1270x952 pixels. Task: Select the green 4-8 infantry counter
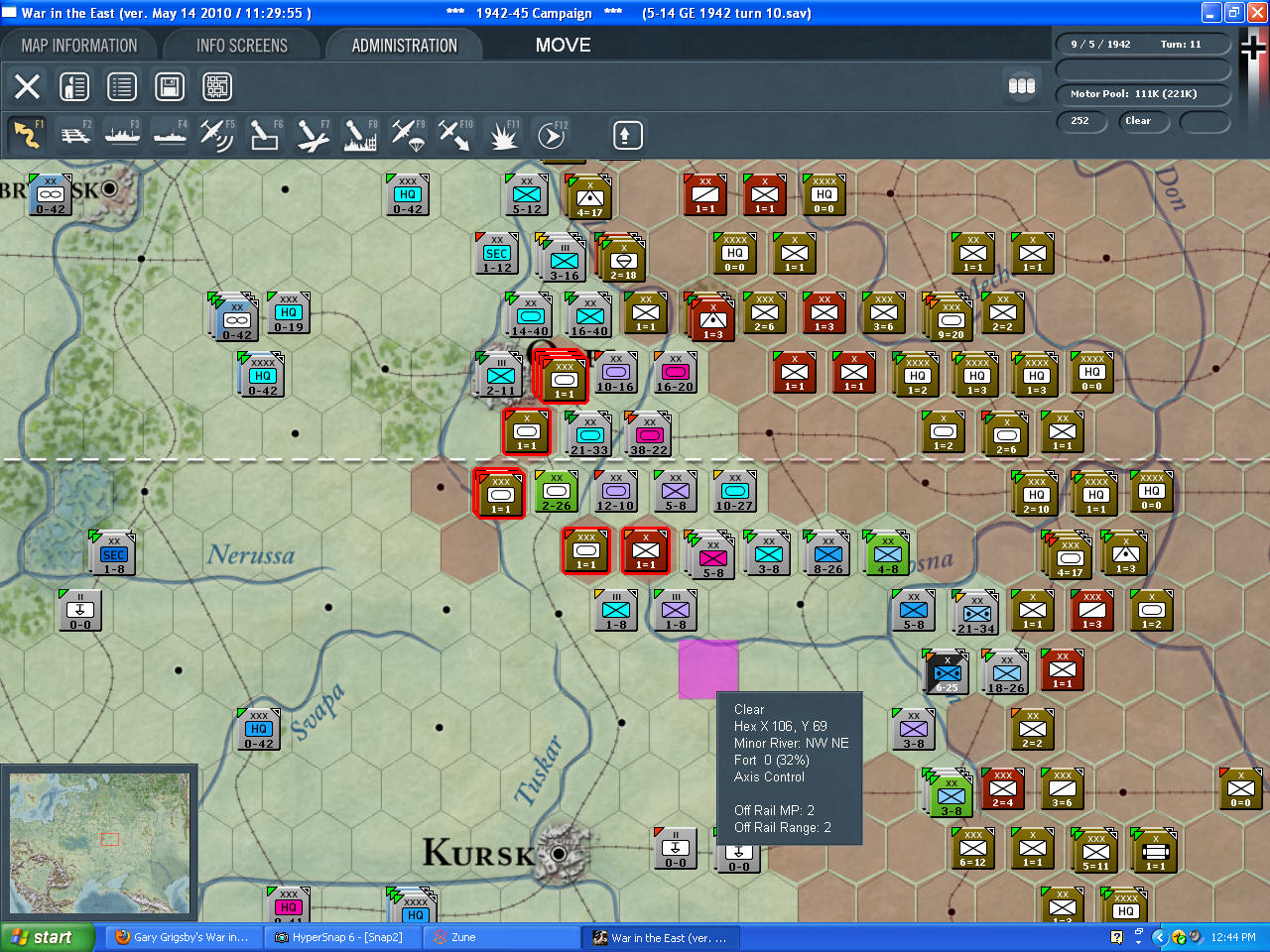[x=887, y=554]
